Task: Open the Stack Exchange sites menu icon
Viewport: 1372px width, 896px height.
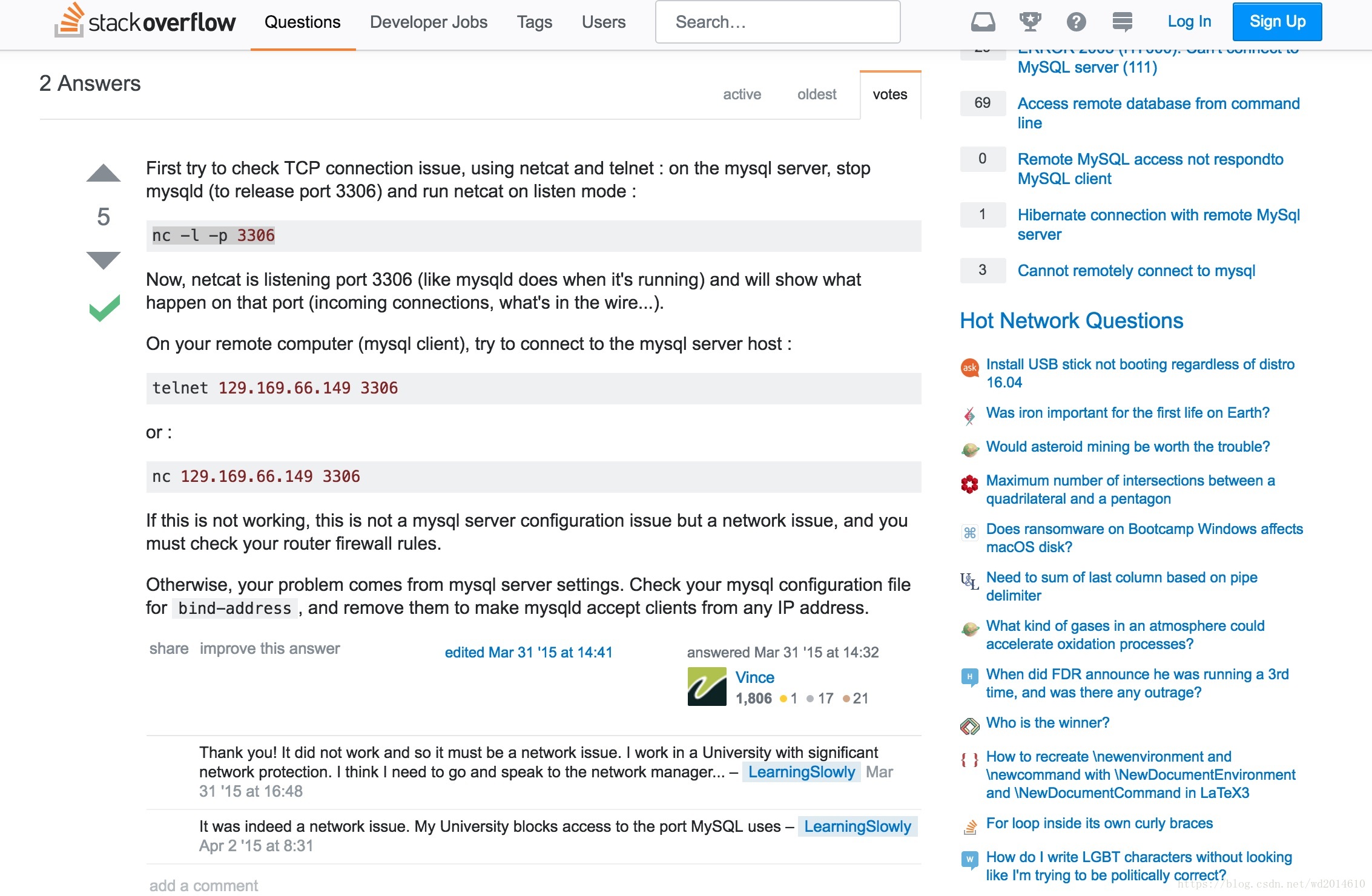Action: [1122, 22]
